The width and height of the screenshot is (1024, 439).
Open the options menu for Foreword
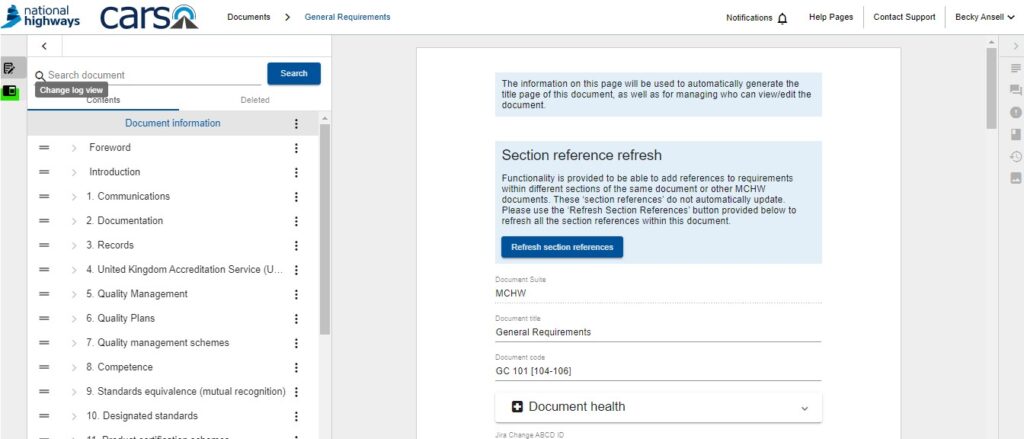point(296,148)
